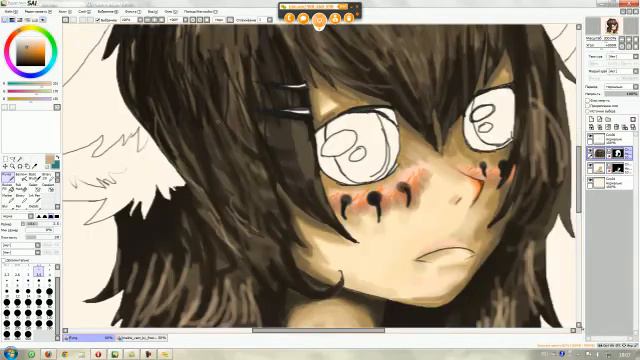Toggle the selection edge checkbox in toolbar
The image size is (640, 360).
pyautogui.click(x=98, y=20)
